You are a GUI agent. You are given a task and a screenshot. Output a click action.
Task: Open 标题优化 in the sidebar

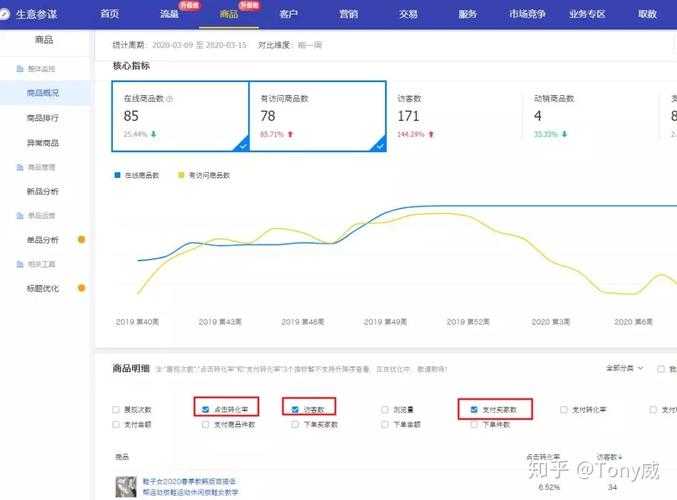pos(43,288)
